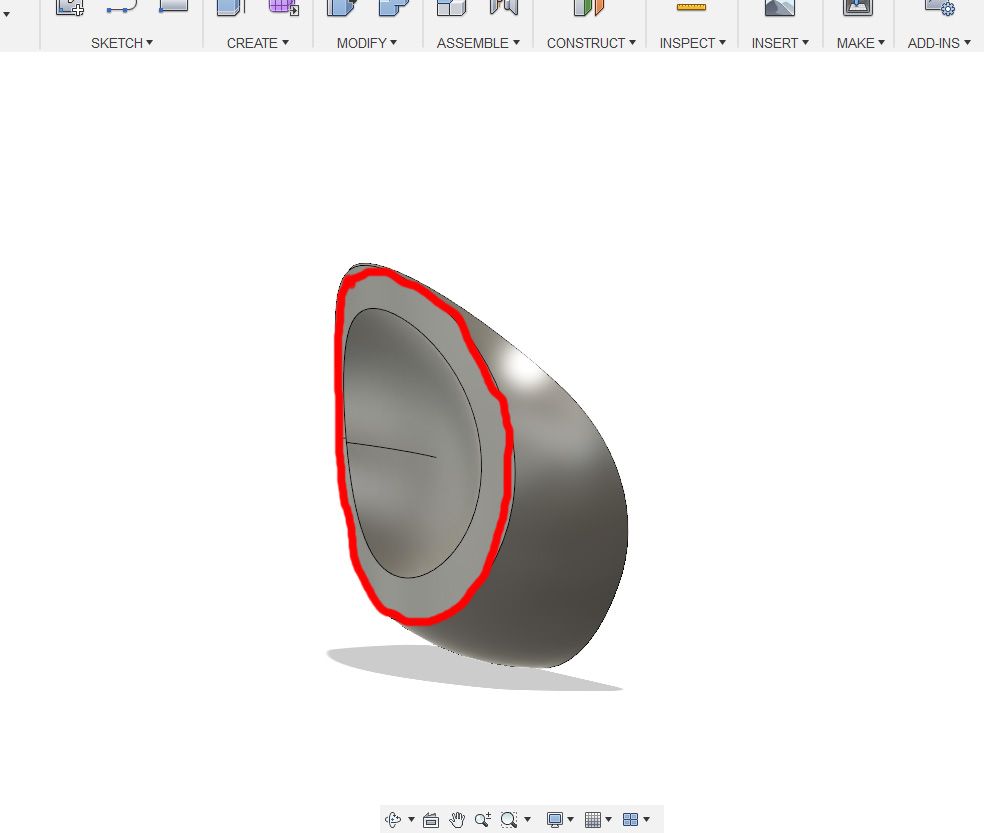
Task: Open the CONSTRUCT dropdown menu
Action: (591, 43)
